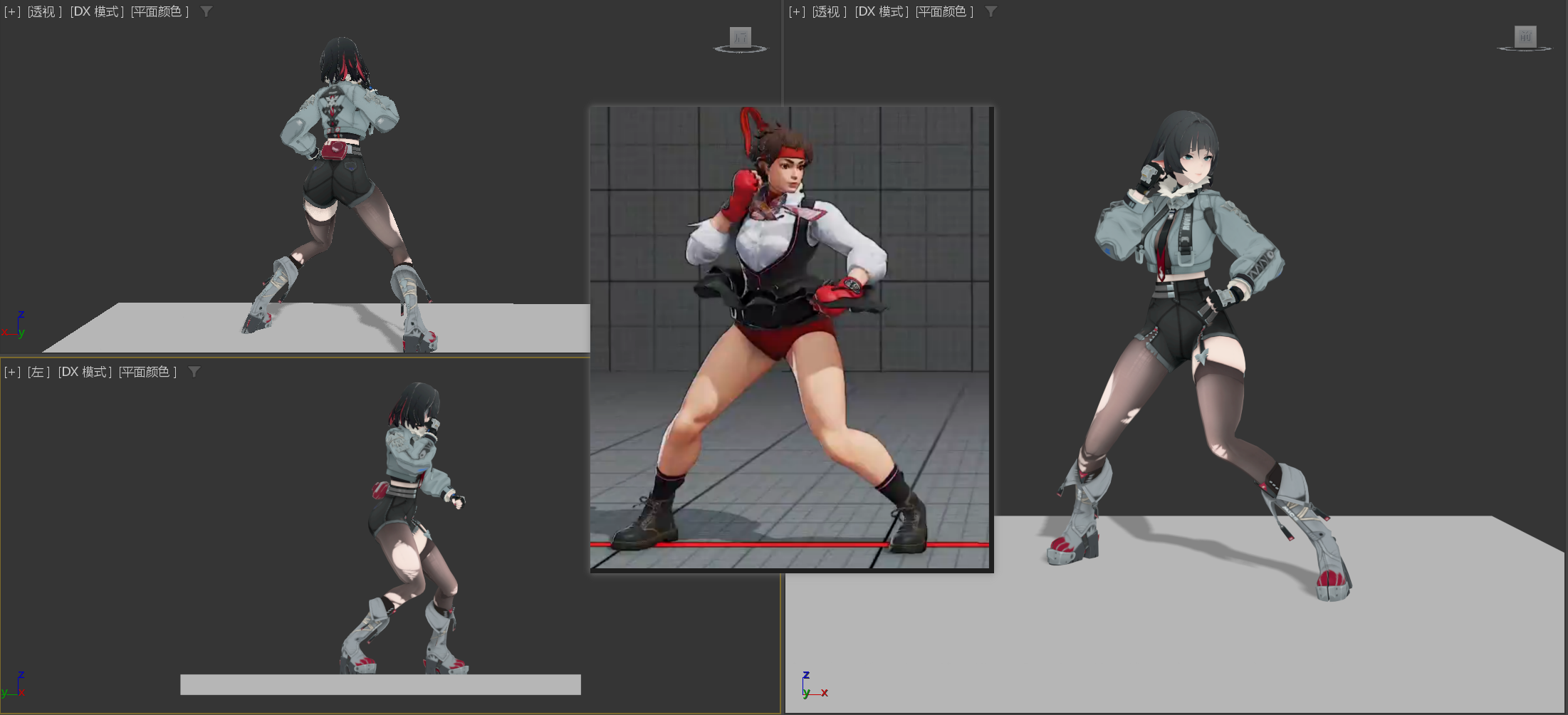Click the ViewCube back face in top-left viewport
Viewport: 1568px width, 715px height.
click(741, 36)
